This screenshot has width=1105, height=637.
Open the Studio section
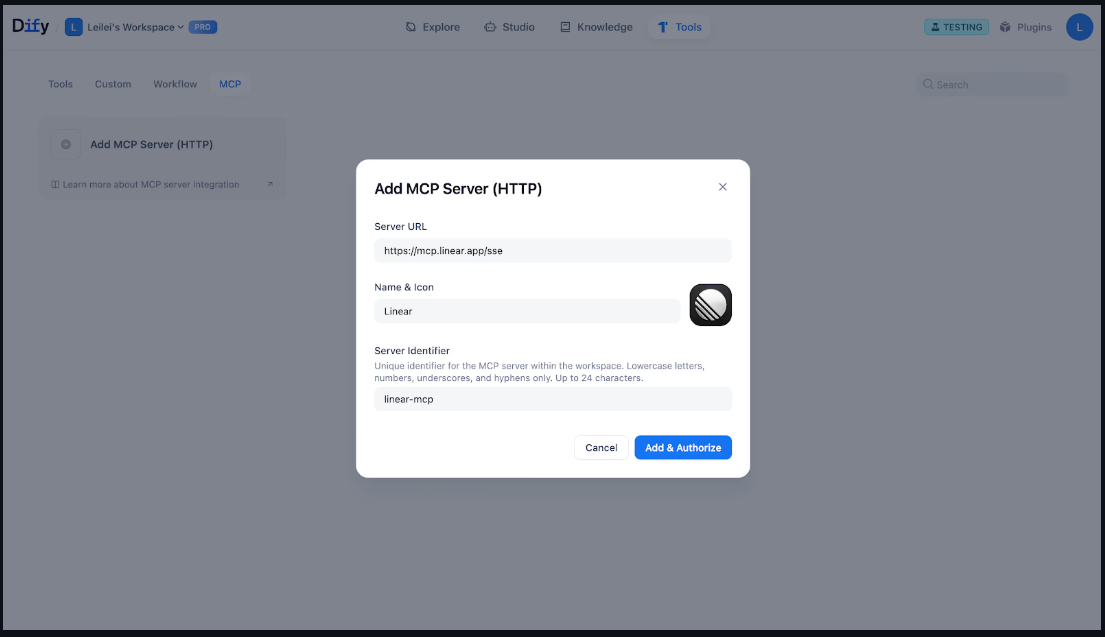[510, 27]
